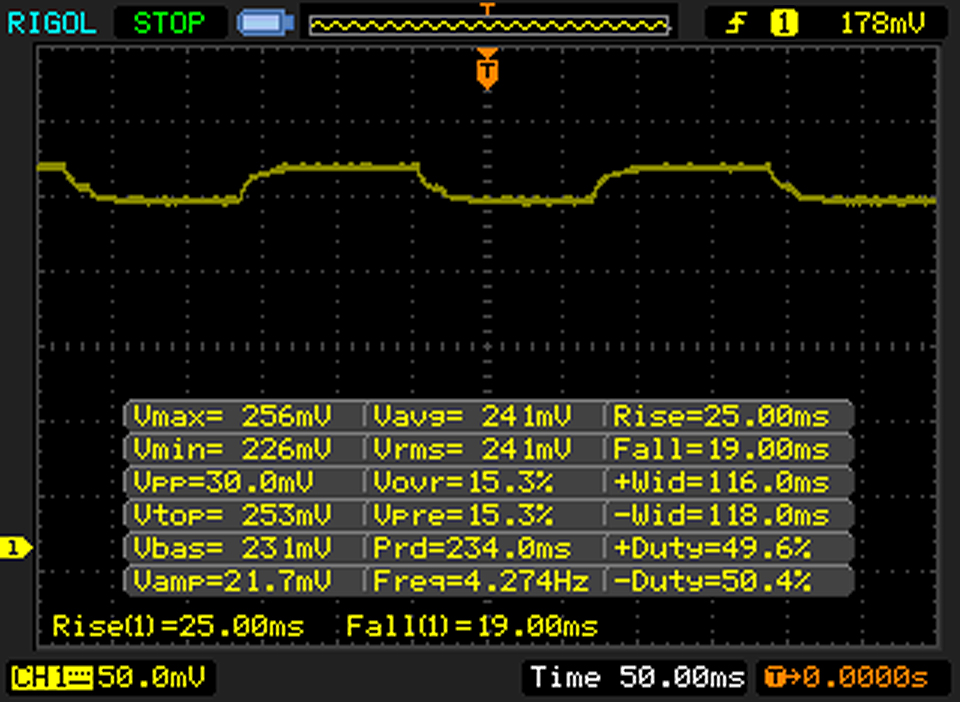Click the waveform memory overview bar
The image size is (960, 702).
pos(489,26)
